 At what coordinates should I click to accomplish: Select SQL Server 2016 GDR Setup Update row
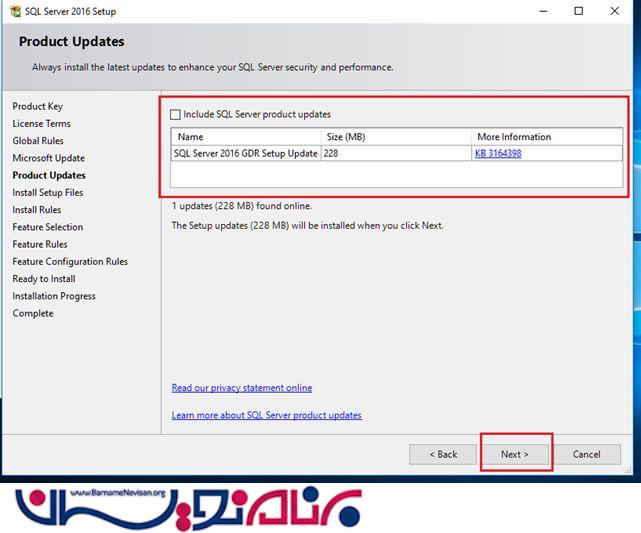click(397, 153)
